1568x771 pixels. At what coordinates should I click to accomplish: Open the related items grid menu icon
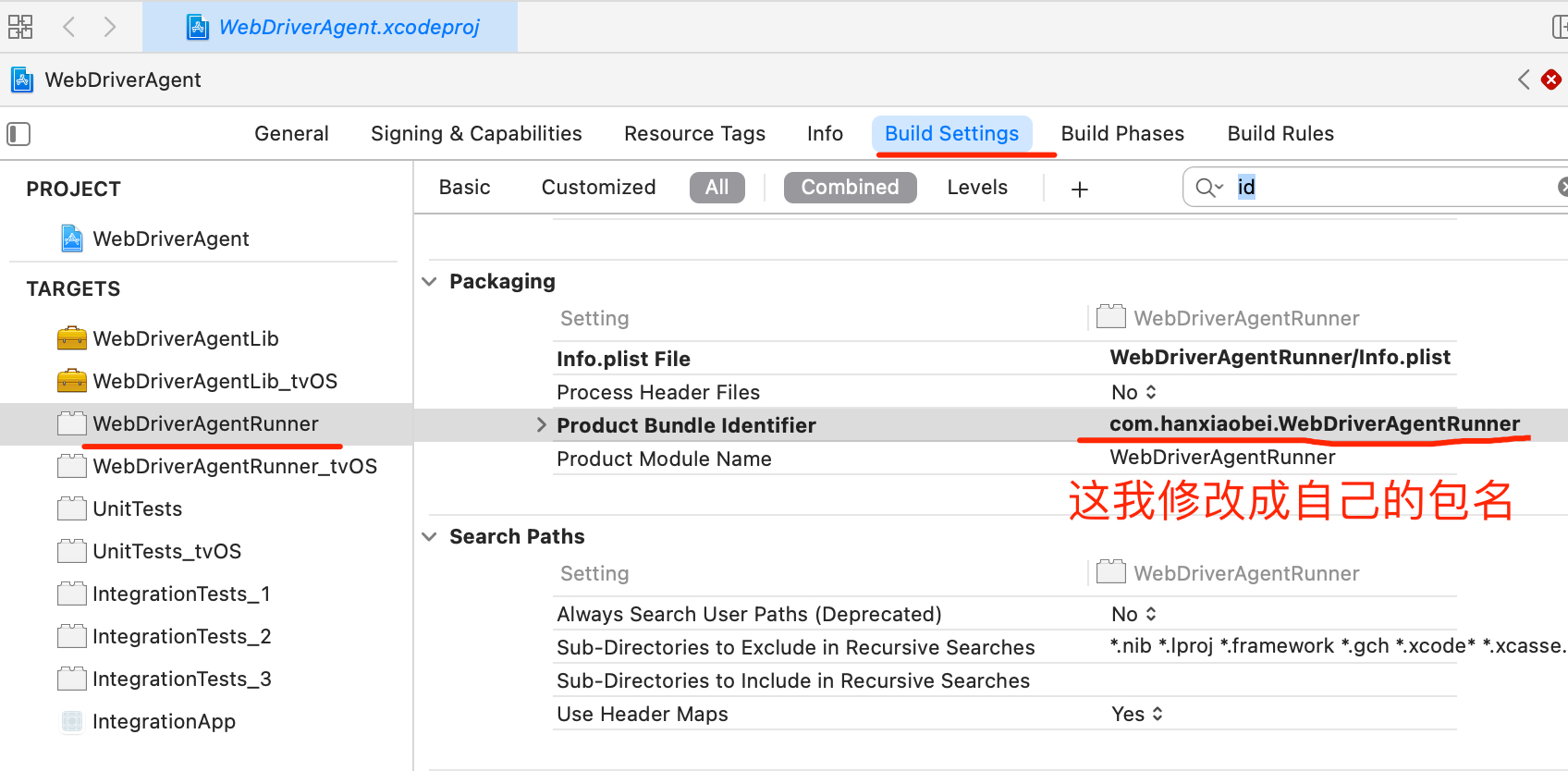(20, 27)
